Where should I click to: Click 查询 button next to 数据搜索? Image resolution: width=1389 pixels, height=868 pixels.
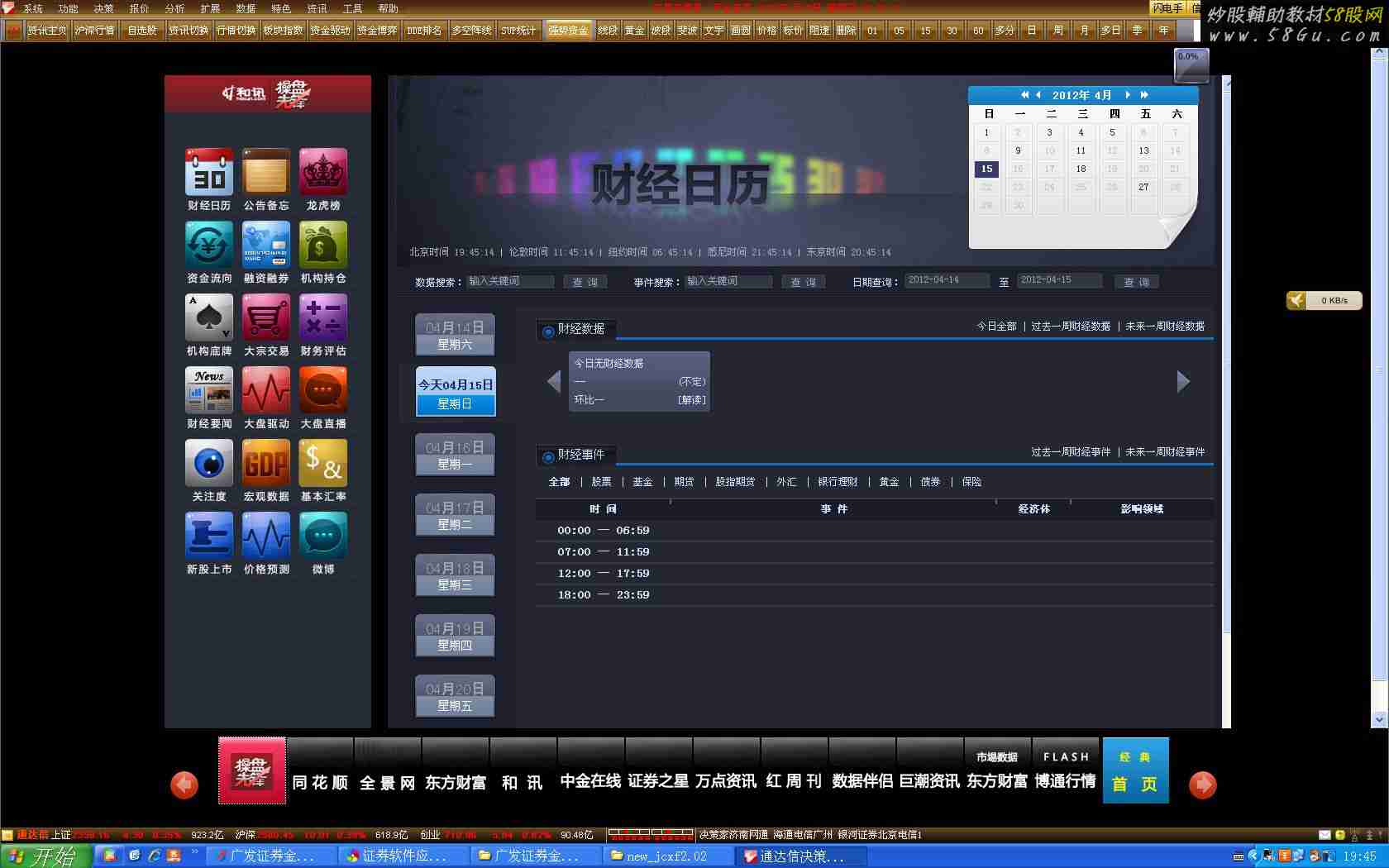(x=585, y=282)
